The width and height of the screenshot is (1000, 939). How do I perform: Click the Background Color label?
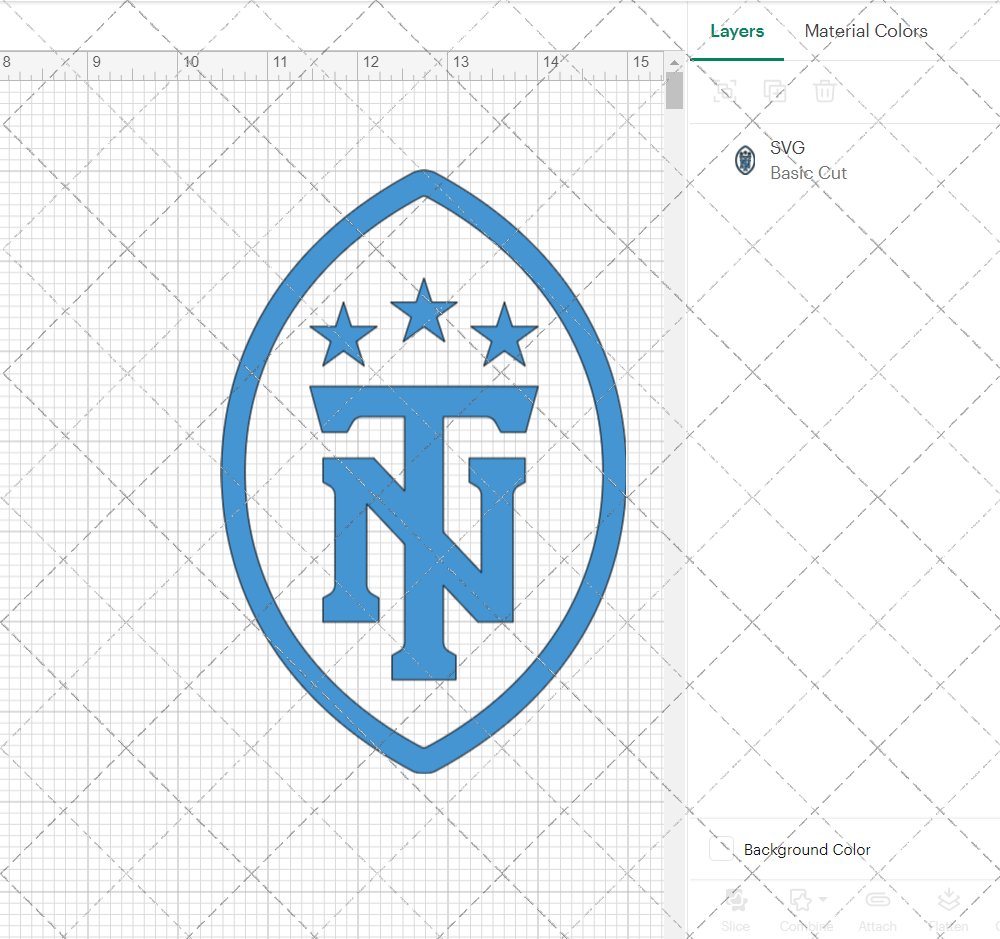[x=807, y=850]
